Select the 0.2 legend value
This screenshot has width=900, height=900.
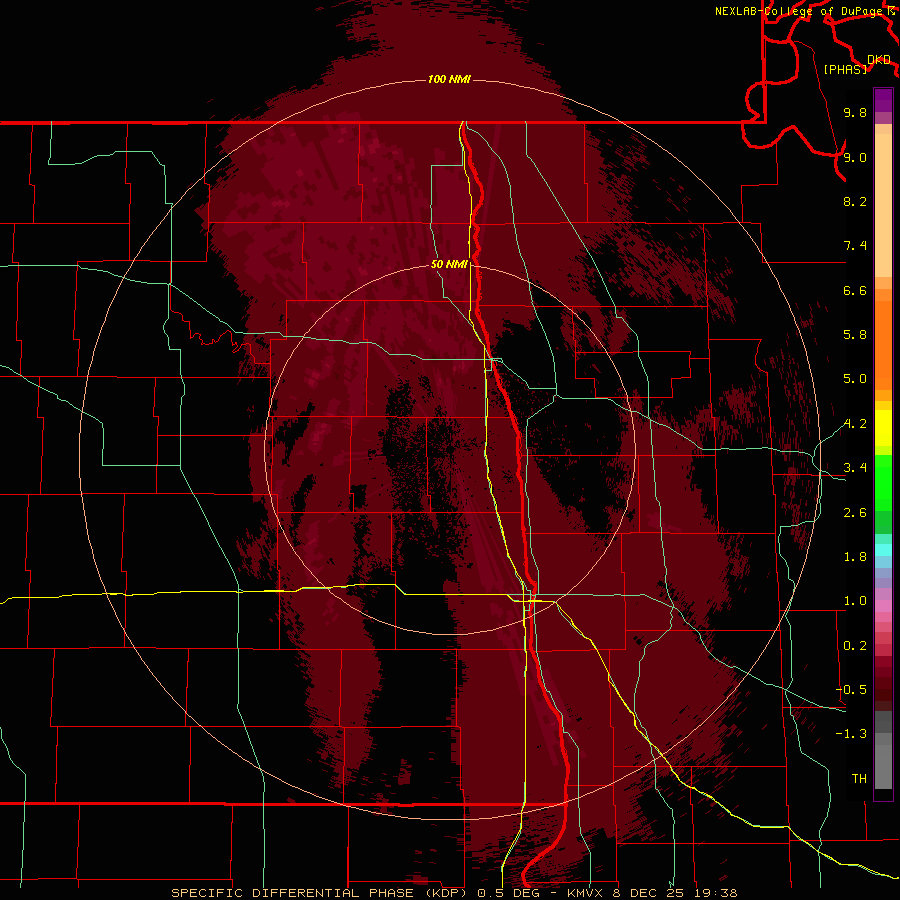(x=855, y=646)
